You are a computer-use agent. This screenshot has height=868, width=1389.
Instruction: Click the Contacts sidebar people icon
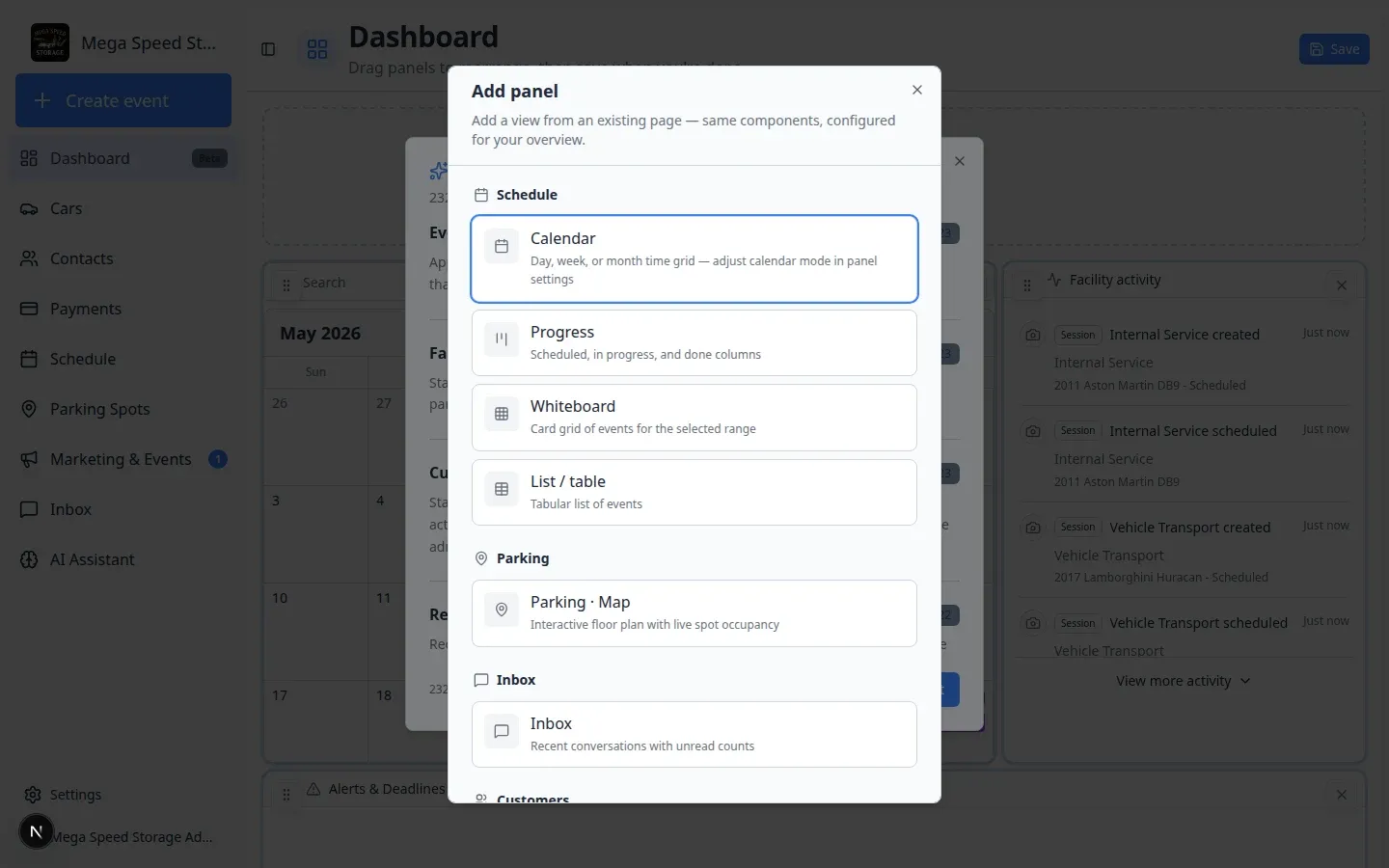(30, 258)
